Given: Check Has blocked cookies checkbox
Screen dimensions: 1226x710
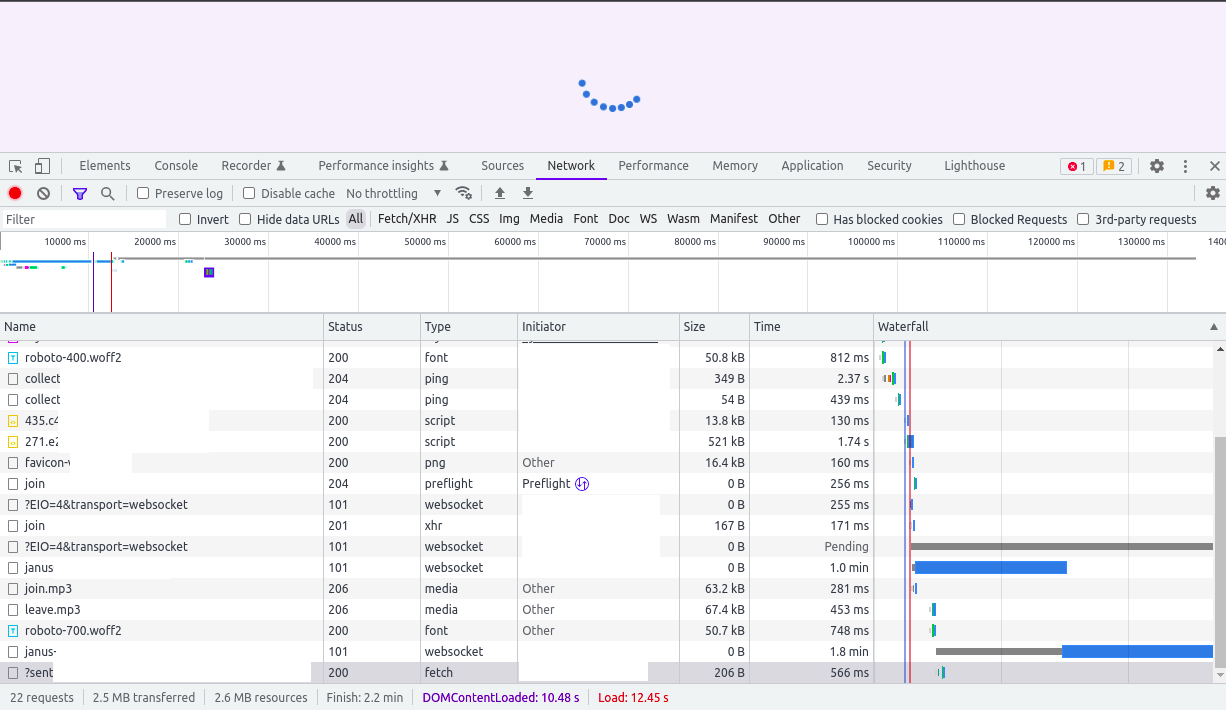Looking at the screenshot, I should point(822,219).
